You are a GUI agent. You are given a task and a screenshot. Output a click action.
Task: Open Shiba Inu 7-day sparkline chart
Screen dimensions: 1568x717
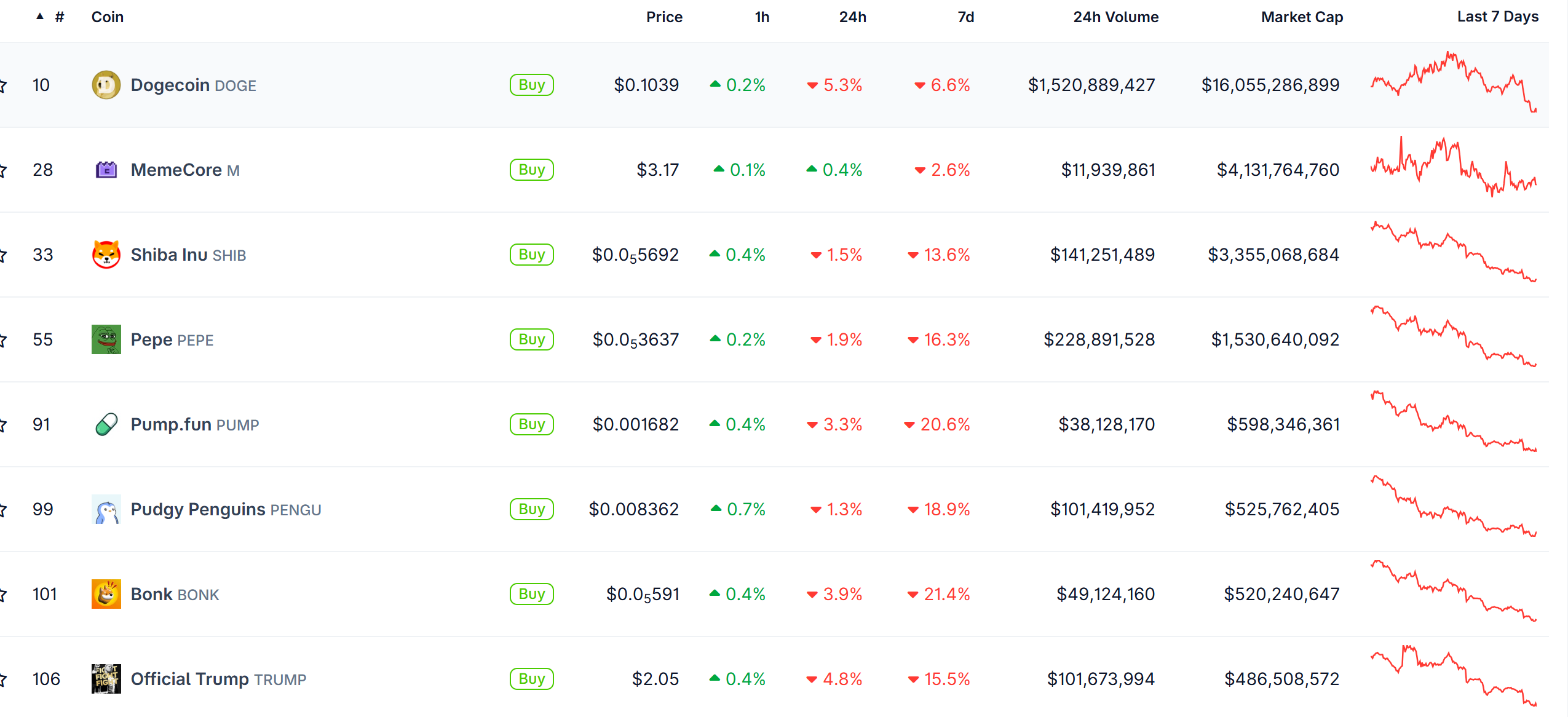1454,252
